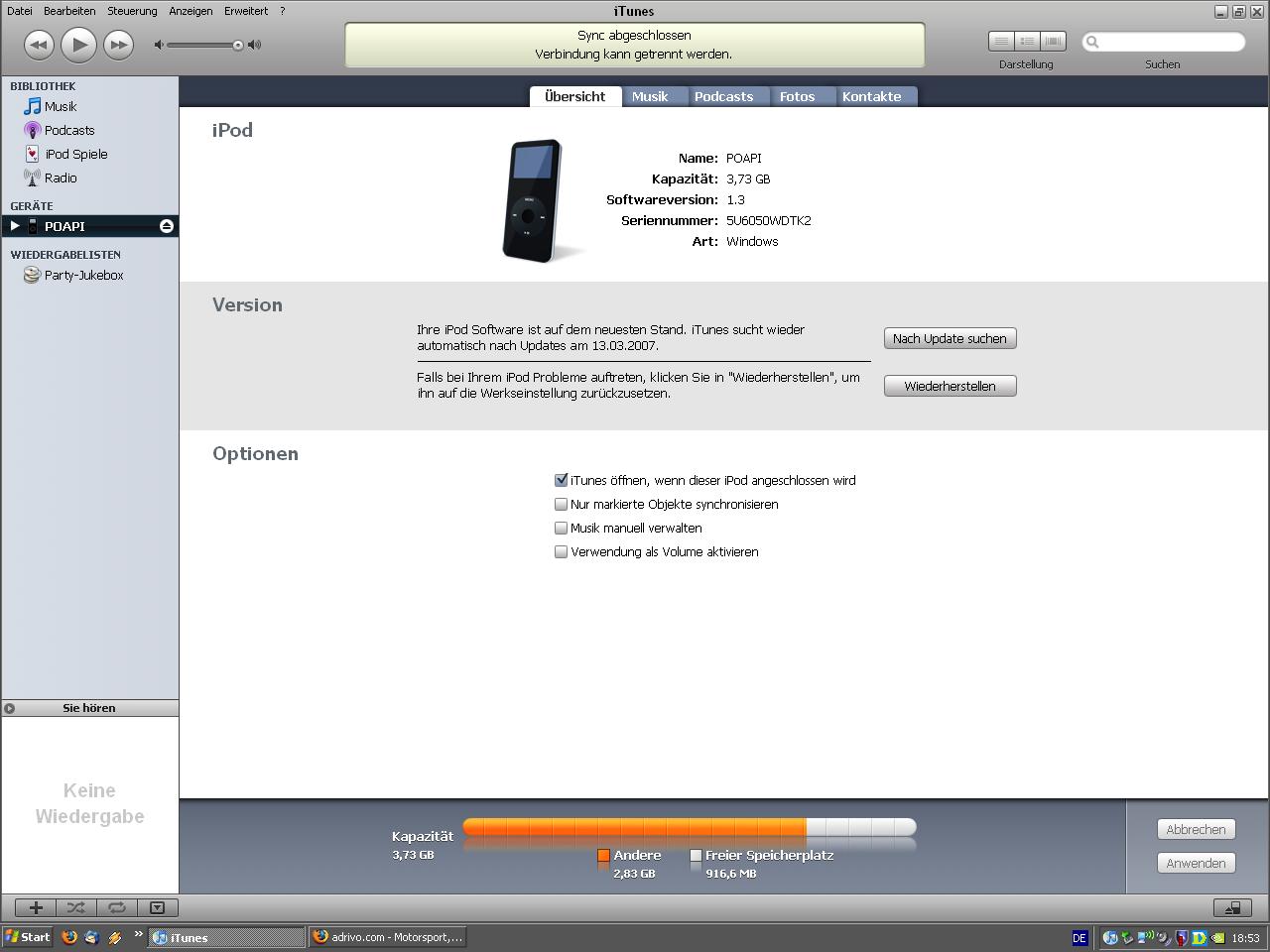Select the Übersicht tab
Screen dimensions: 1270x952
574,96
